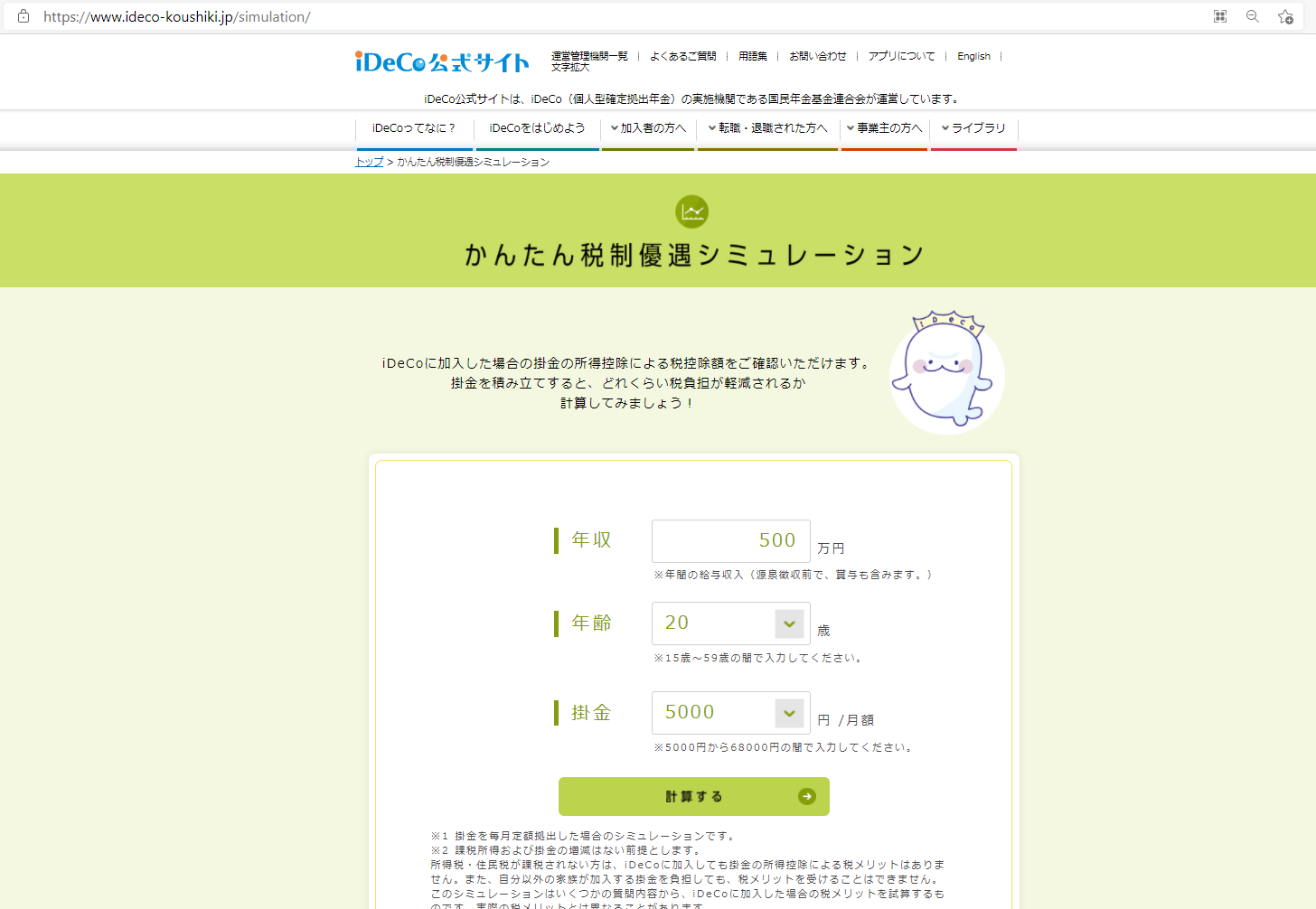Image resolution: width=1316 pixels, height=909 pixels.
Task: Click the 計算する button
Action: pos(694,796)
